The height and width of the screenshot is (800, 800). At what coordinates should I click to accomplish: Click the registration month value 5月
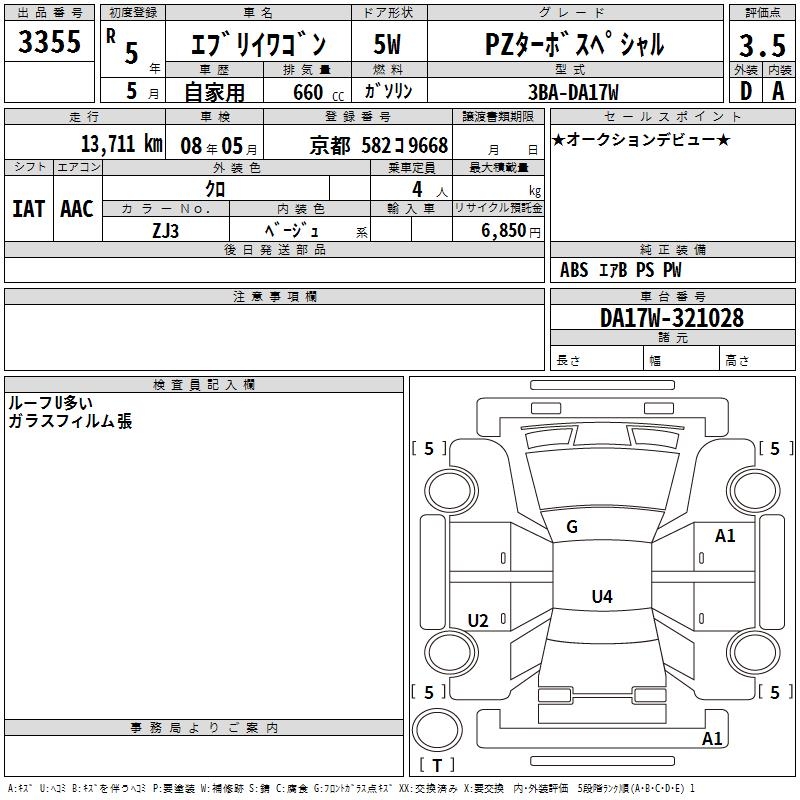coord(142,91)
